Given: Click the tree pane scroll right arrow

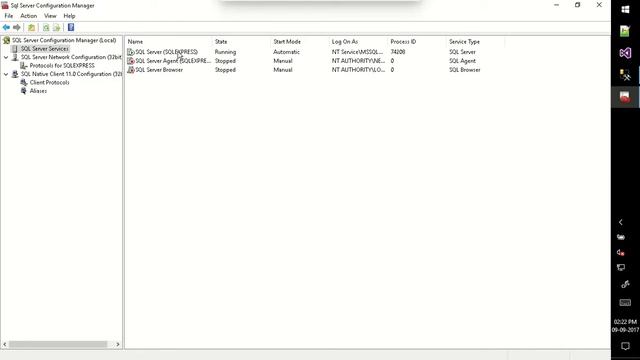Looking at the screenshot, I should [118, 344].
